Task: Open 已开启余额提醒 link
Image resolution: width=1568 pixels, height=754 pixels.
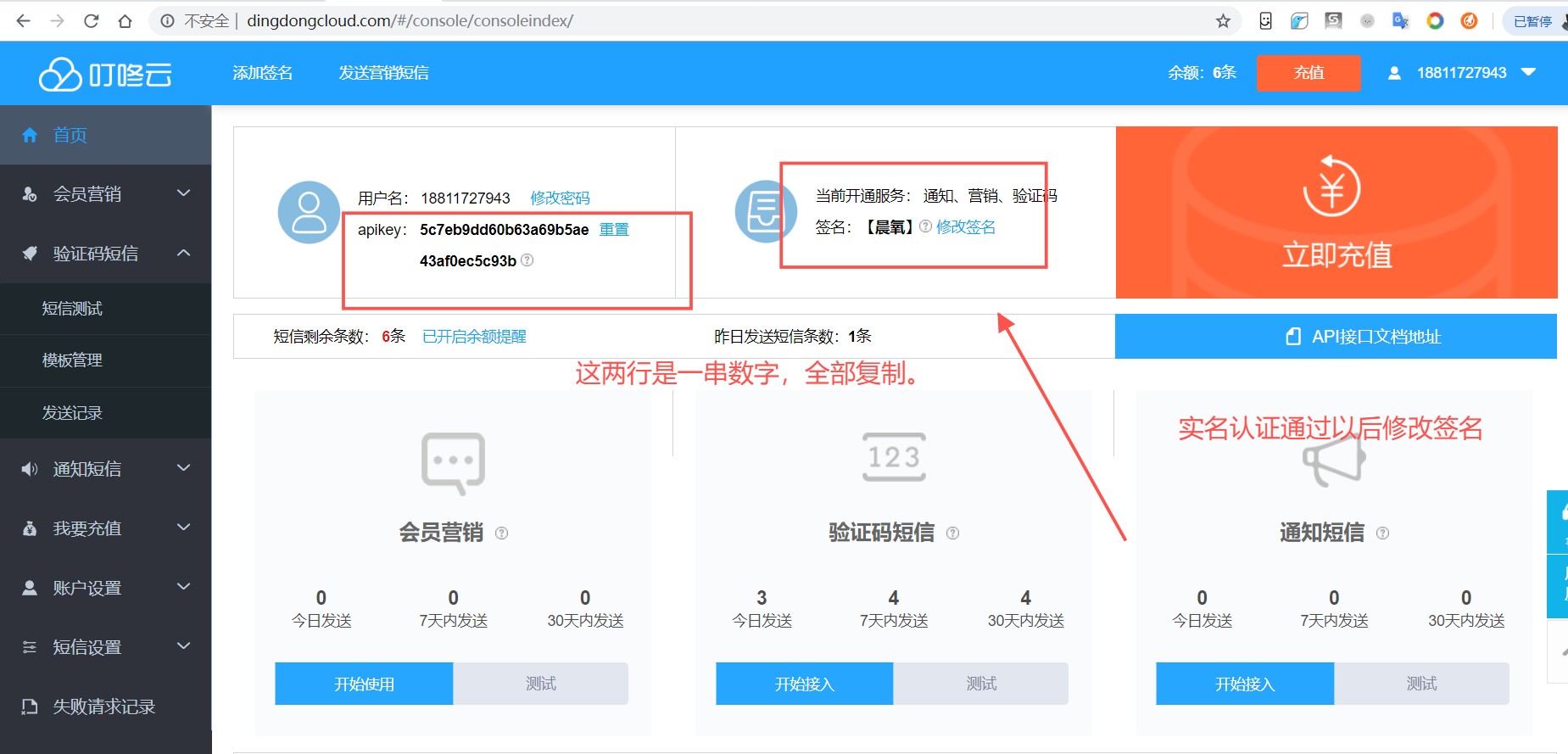Action: (x=474, y=337)
